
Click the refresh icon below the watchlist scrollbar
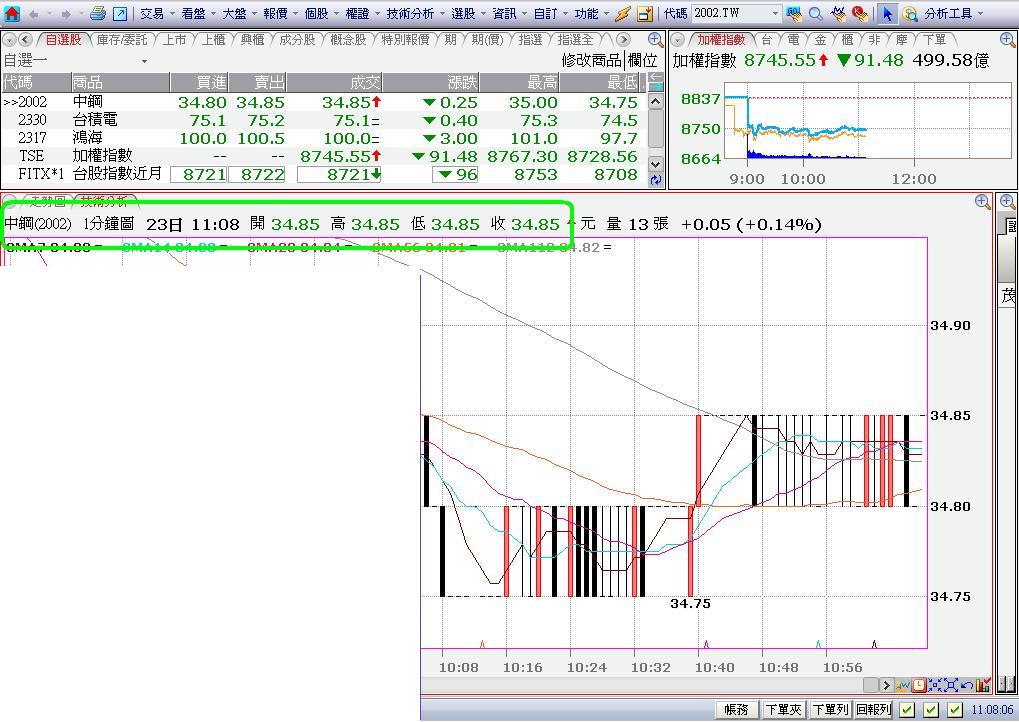656,180
